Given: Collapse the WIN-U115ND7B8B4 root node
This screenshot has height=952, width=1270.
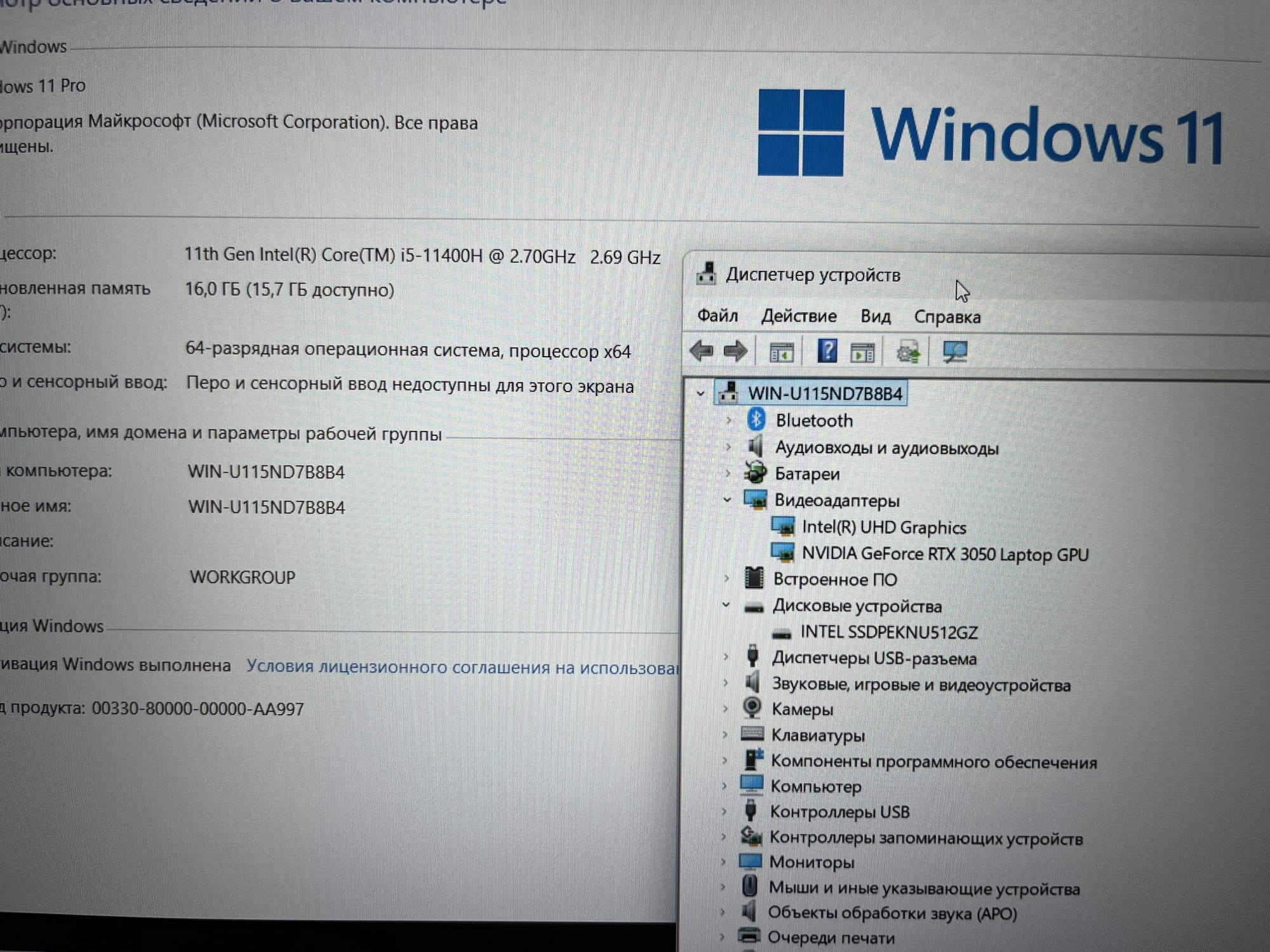Looking at the screenshot, I should click(700, 393).
